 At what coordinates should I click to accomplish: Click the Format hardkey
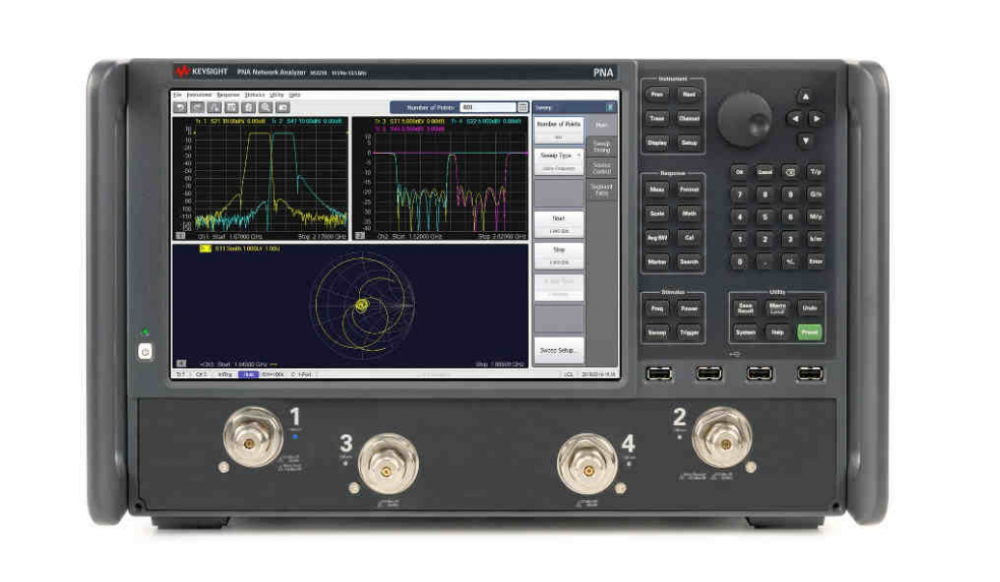tap(689, 189)
